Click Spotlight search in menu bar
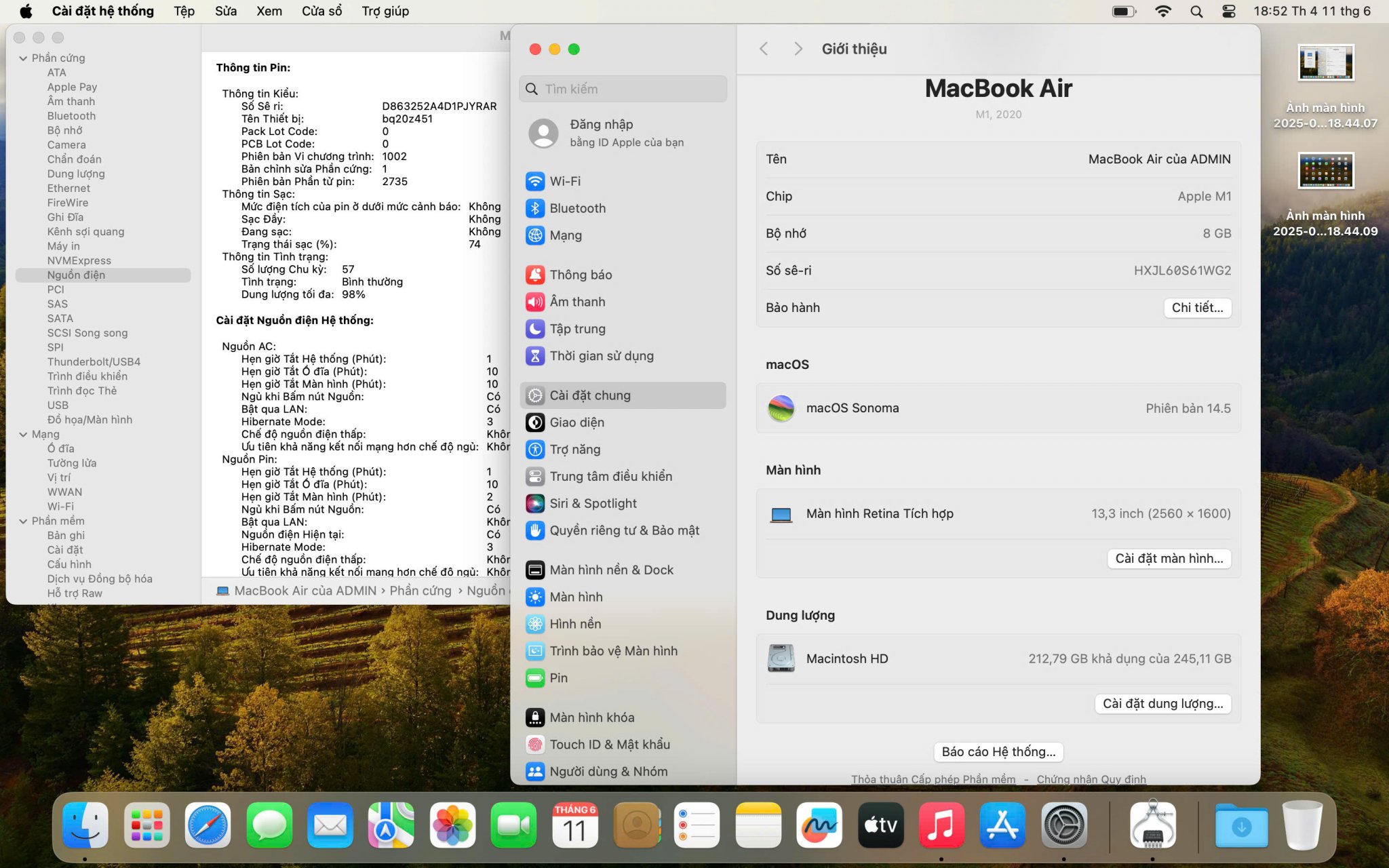The width and height of the screenshot is (1389, 868). pyautogui.click(x=1196, y=11)
